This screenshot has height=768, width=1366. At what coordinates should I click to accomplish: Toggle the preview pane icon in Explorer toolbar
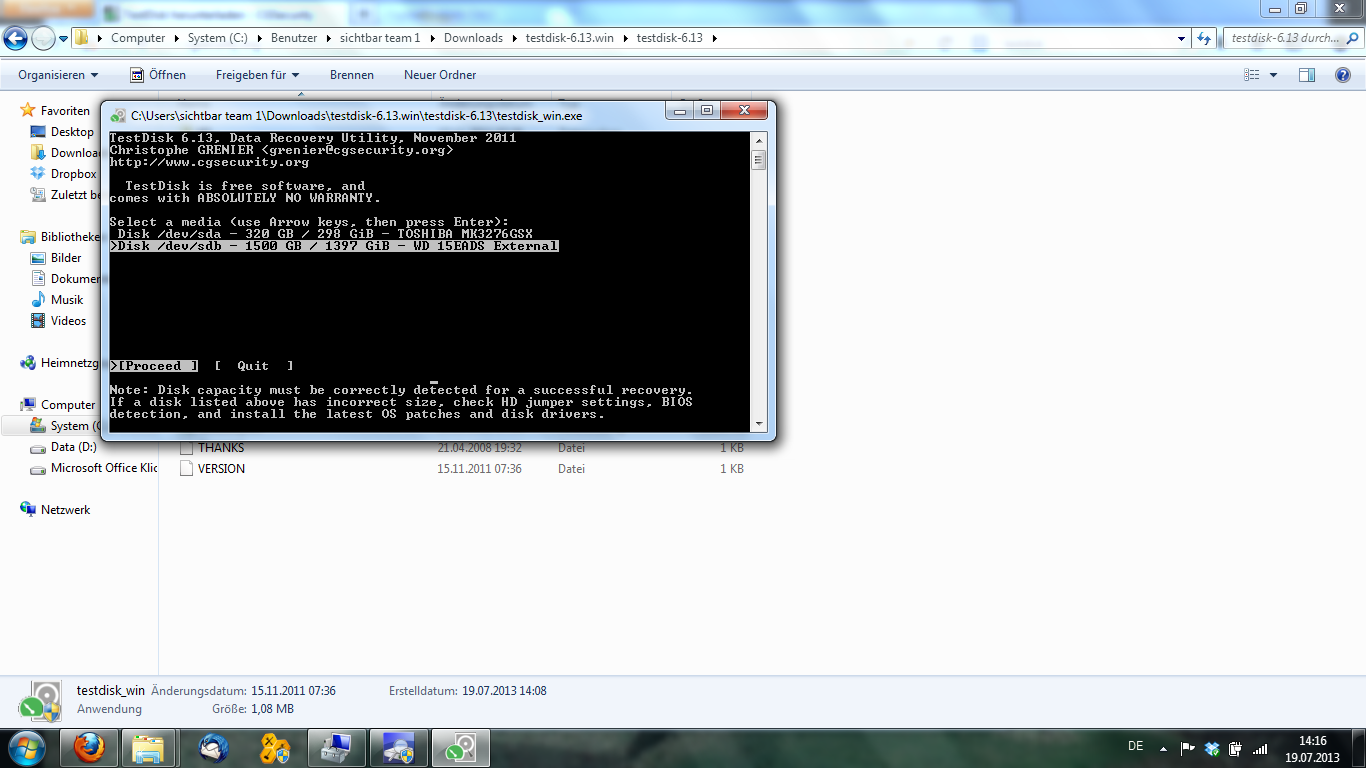[x=1306, y=75]
